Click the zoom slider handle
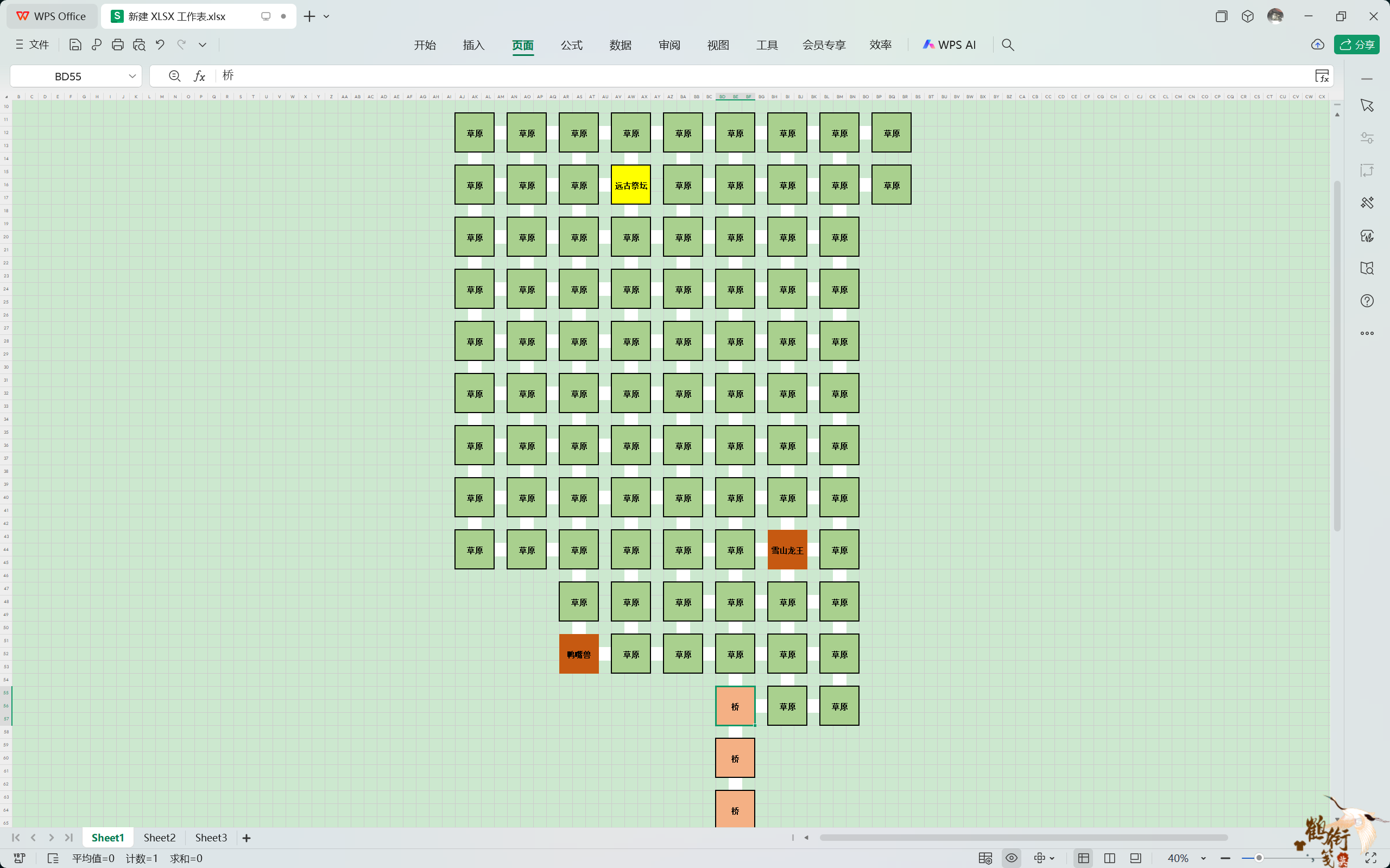This screenshot has width=1390, height=868. pos(1259,858)
